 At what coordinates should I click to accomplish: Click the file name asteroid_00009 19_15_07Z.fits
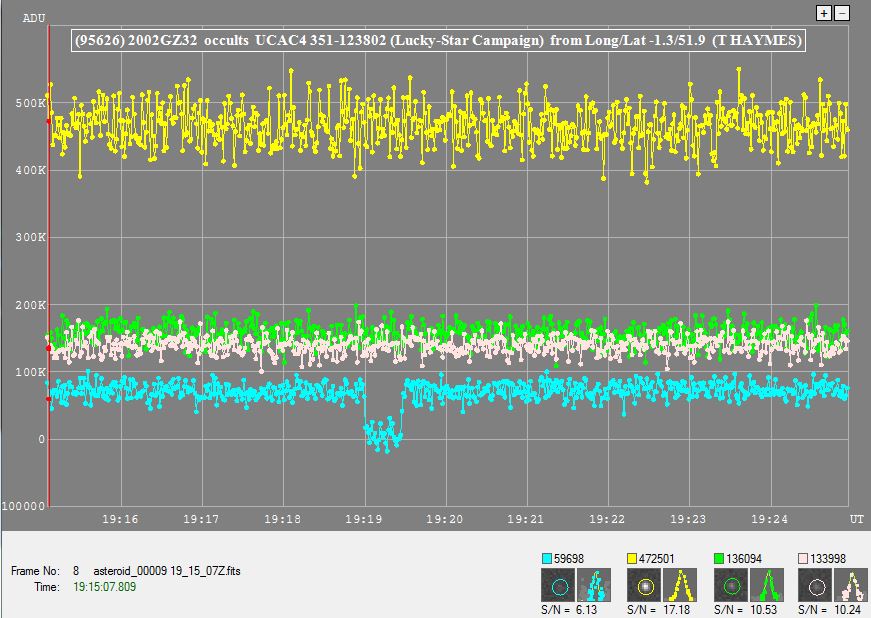[167, 571]
